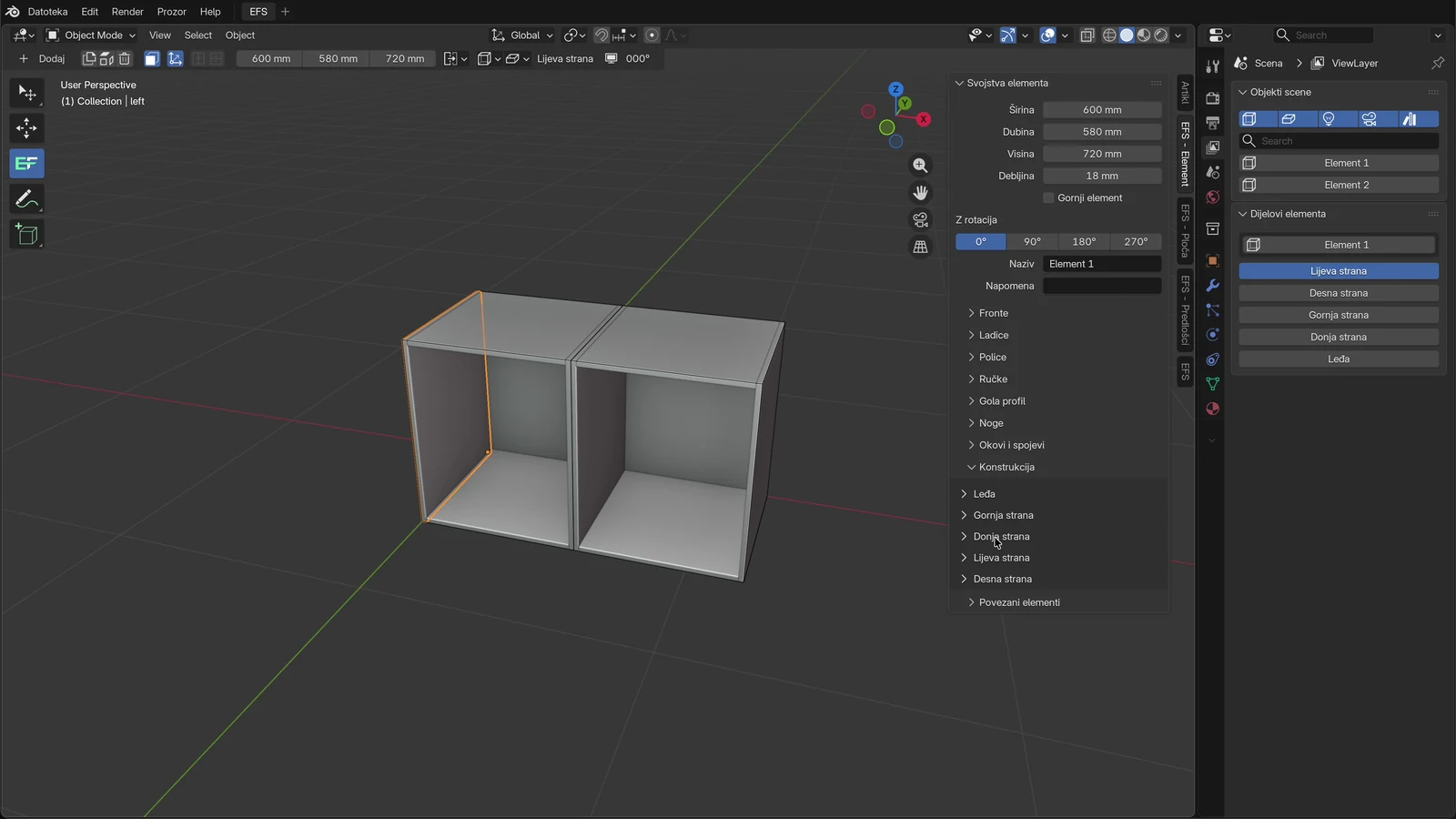This screenshot has width=1456, height=819.
Task: Select the Move tool in the toolbar
Action: 26,128
